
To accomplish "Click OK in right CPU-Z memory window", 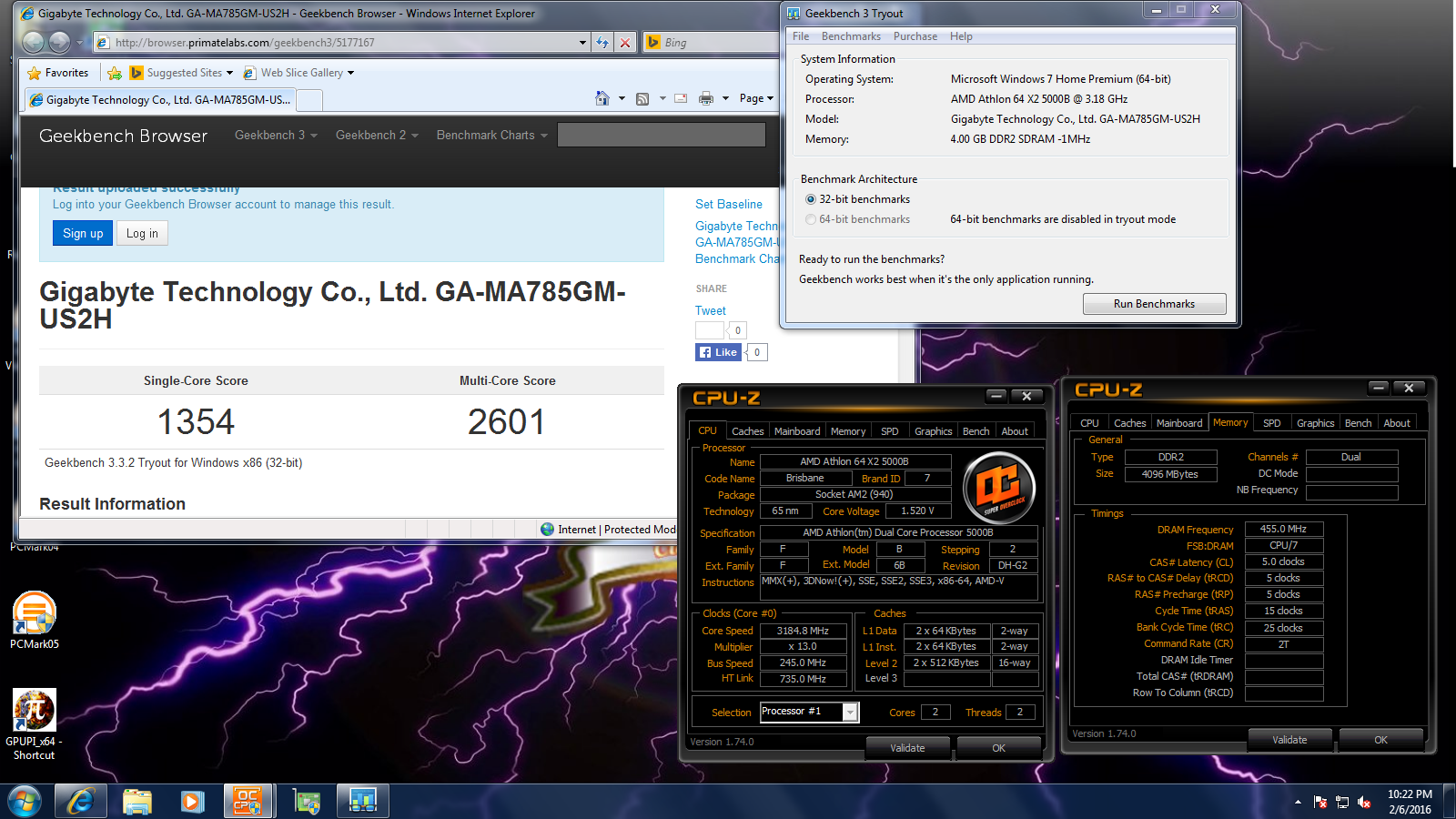I will (x=1380, y=740).
